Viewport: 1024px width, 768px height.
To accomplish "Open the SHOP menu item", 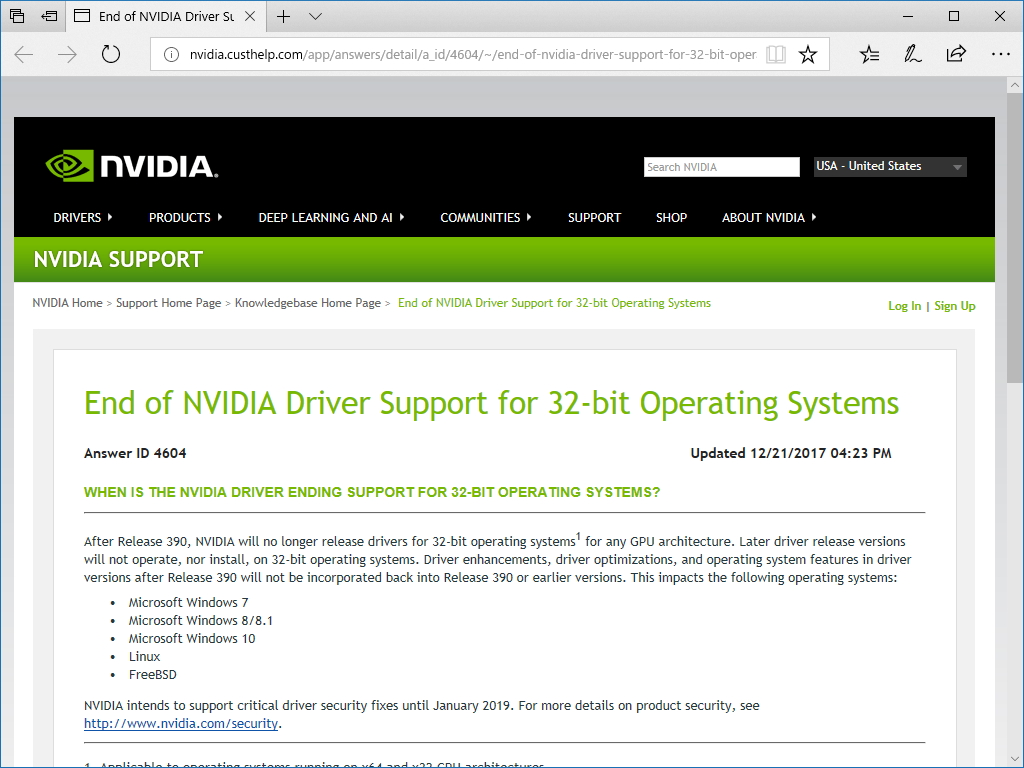I will [x=671, y=217].
